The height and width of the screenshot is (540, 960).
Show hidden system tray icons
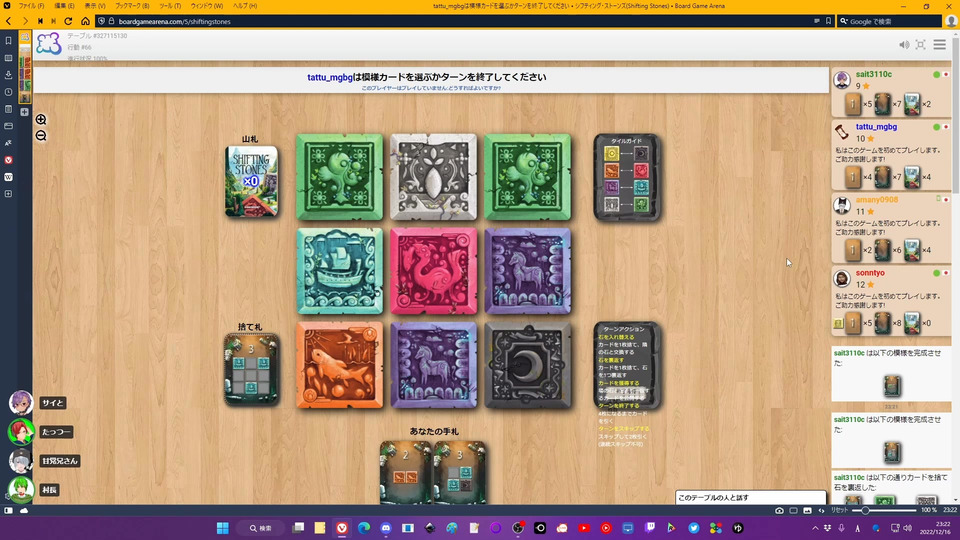point(815,528)
